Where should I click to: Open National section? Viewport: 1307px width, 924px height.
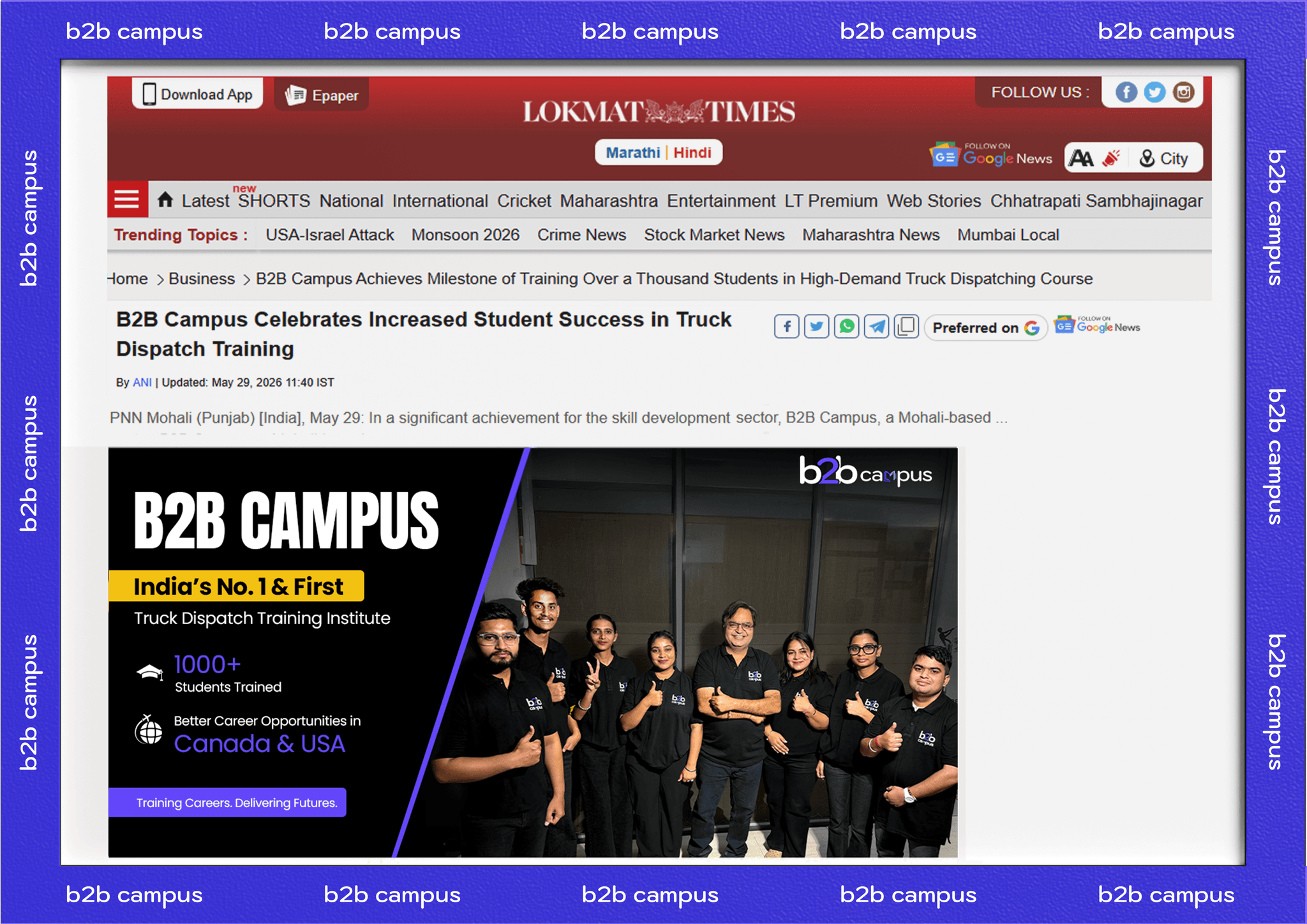click(x=351, y=201)
